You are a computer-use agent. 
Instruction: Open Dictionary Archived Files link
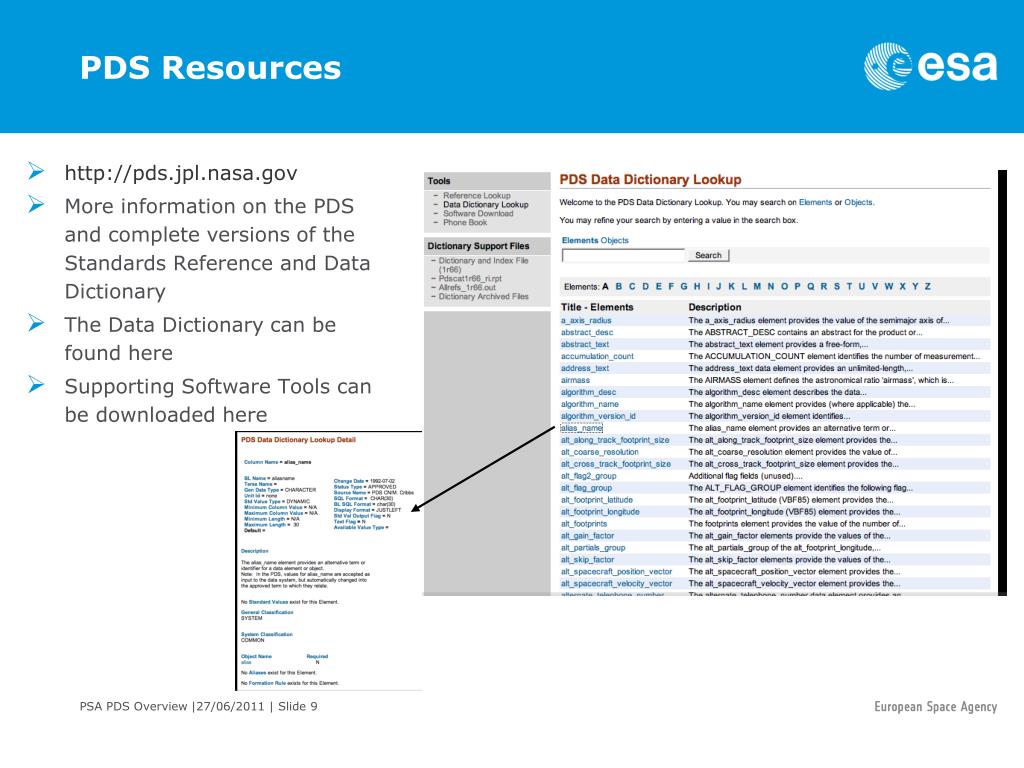[483, 296]
